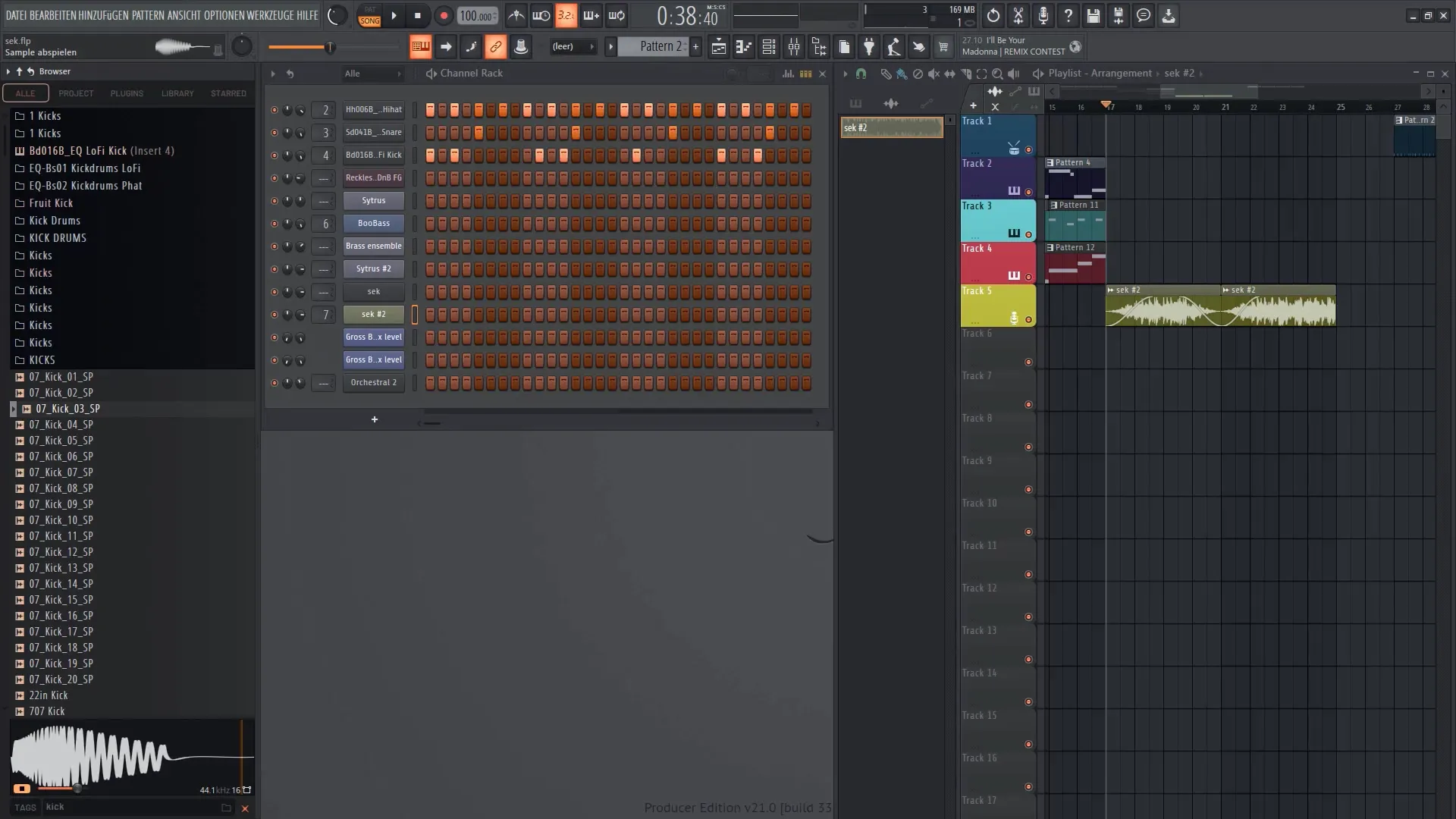The height and width of the screenshot is (819, 1456).
Task: Save project with the floppy disk icon
Action: (1093, 15)
